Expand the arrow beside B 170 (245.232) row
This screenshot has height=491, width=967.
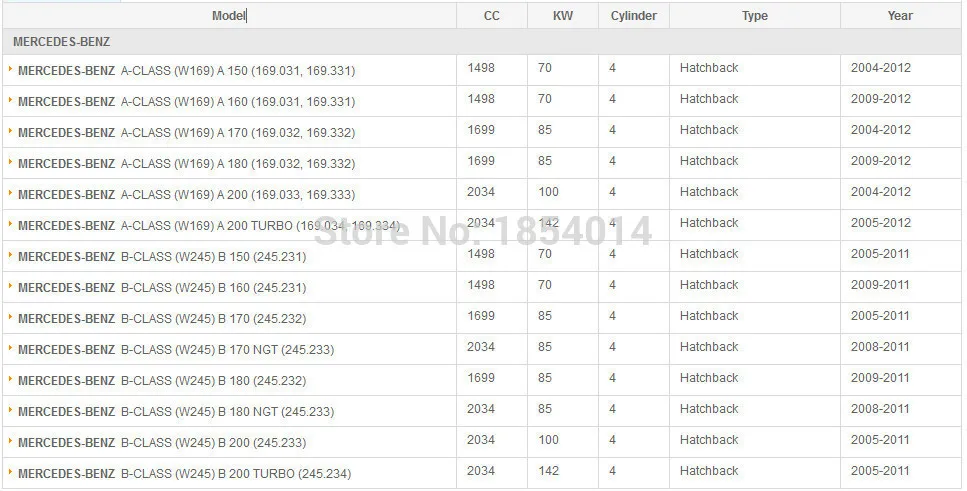pyautogui.click(x=10, y=317)
